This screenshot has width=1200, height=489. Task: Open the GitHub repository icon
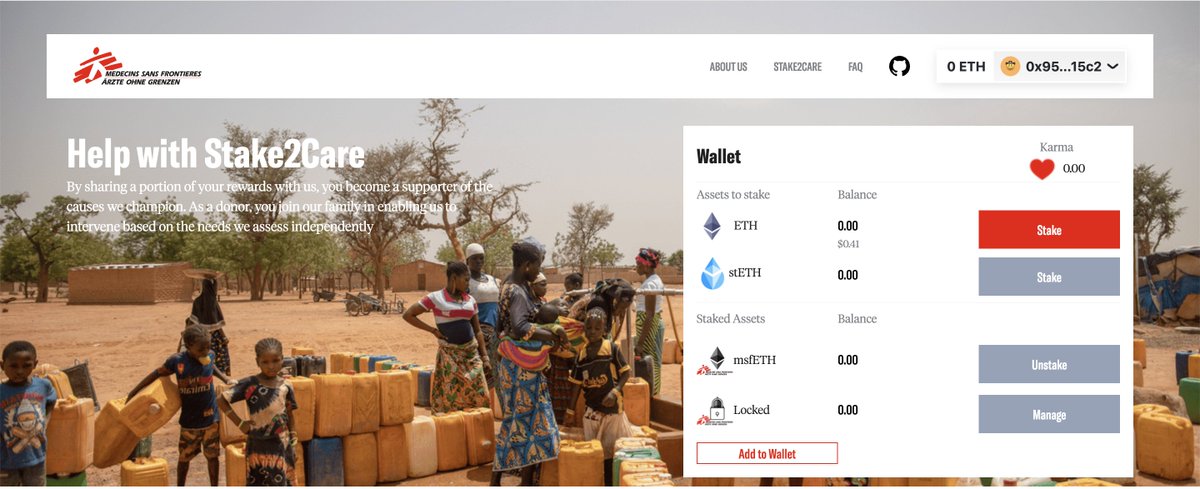click(x=899, y=67)
